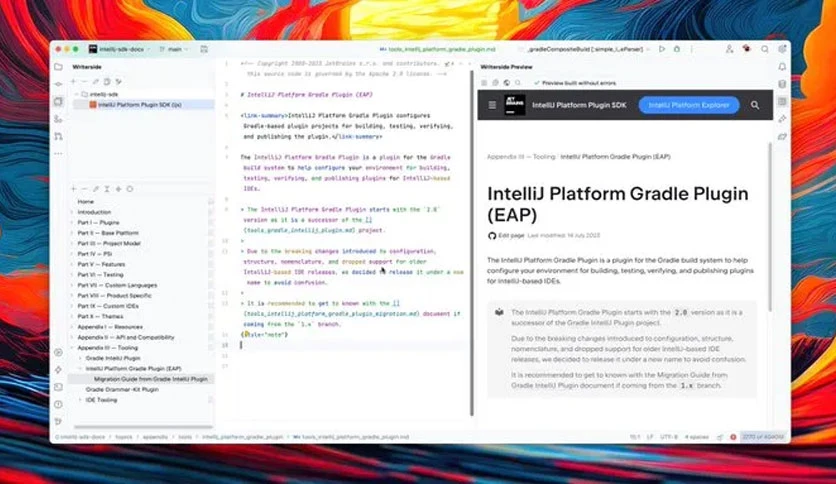The width and height of the screenshot is (836, 484).
Task: Select the Home topic in table of contents
Action: (x=85, y=201)
